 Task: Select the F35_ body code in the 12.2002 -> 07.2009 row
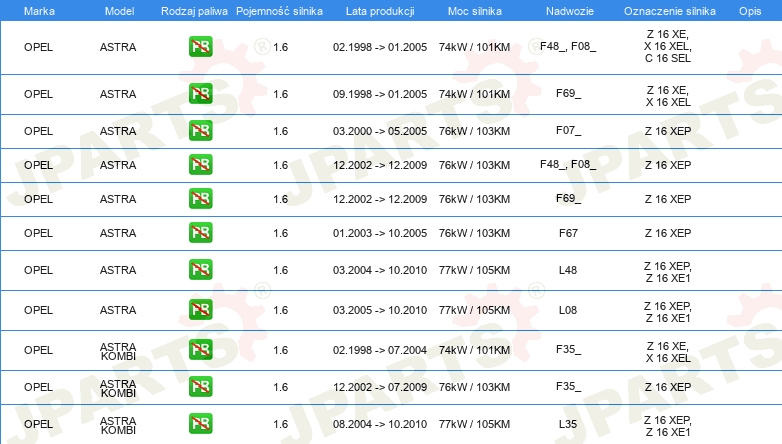click(x=569, y=387)
